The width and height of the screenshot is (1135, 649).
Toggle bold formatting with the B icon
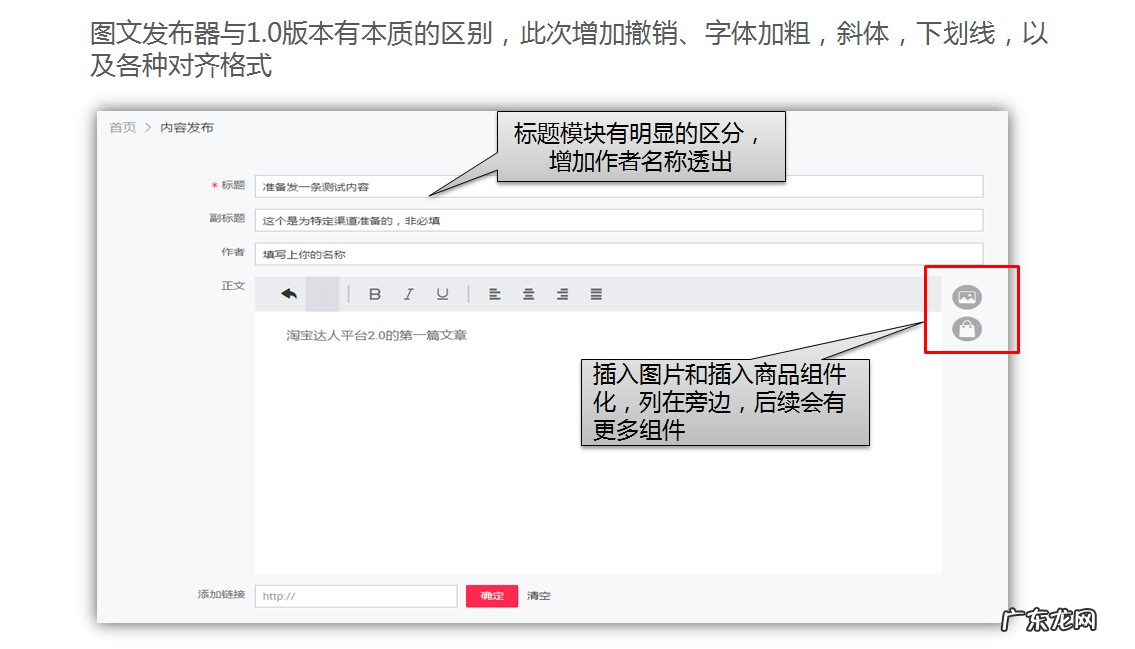375,293
